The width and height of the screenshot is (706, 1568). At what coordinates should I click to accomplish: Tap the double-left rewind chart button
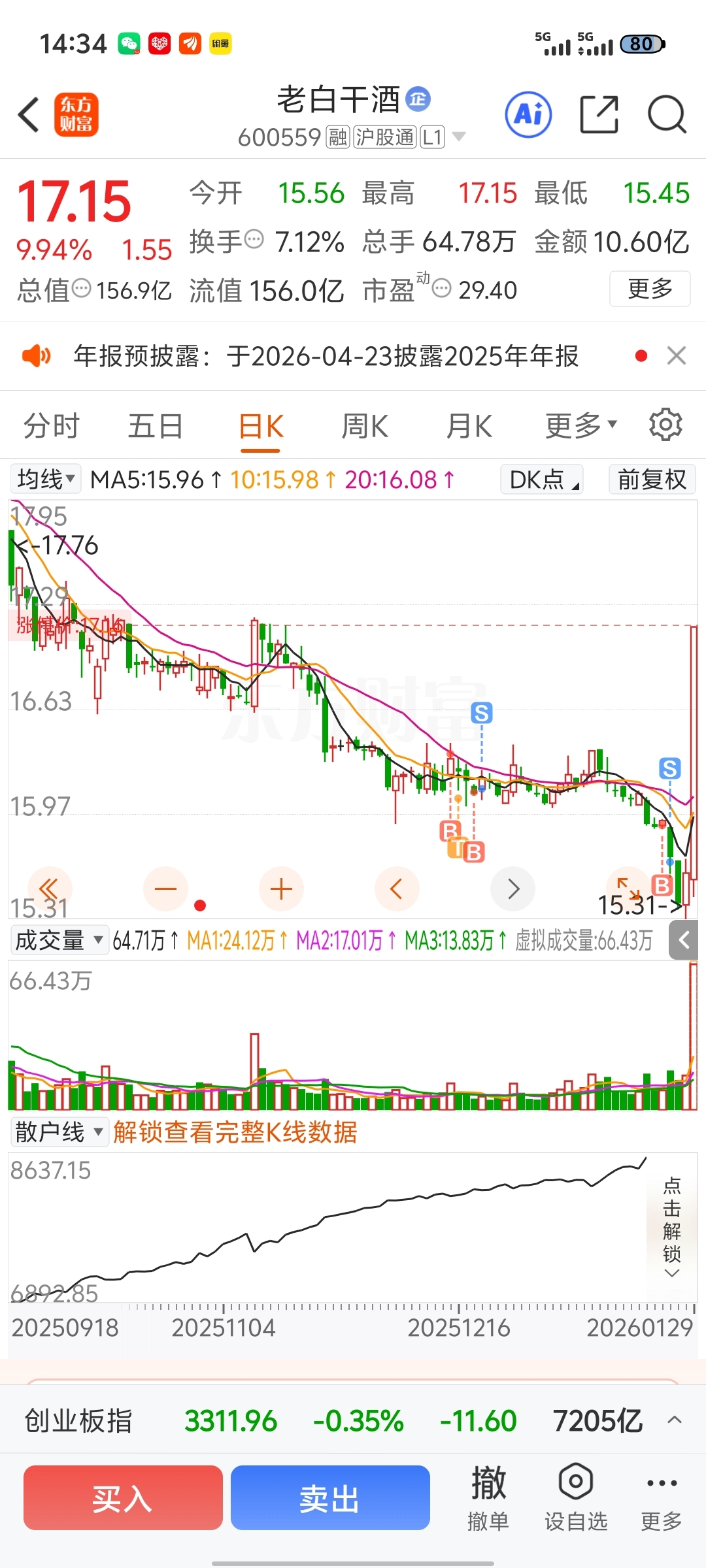coord(49,889)
